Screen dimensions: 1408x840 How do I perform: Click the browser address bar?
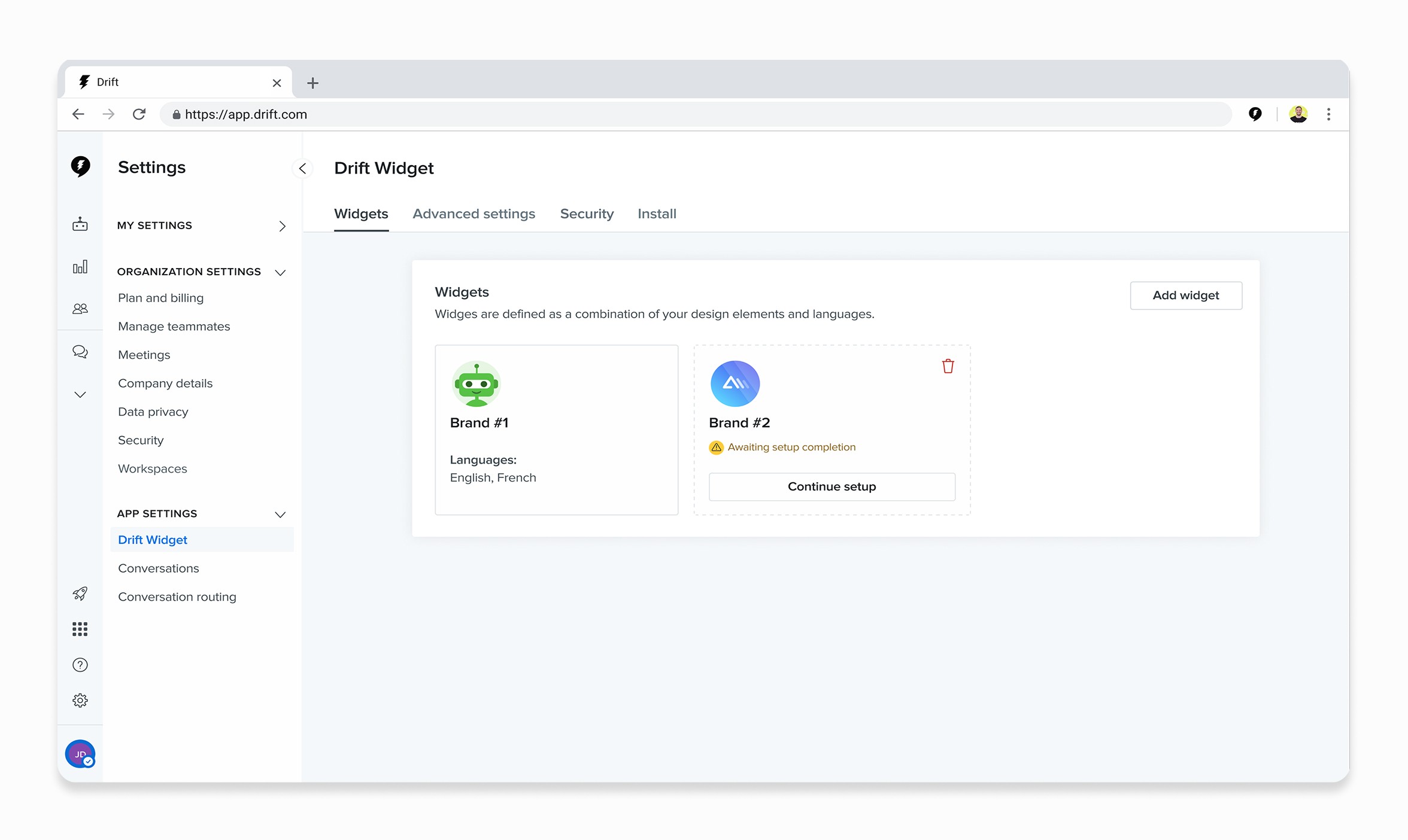click(x=694, y=114)
